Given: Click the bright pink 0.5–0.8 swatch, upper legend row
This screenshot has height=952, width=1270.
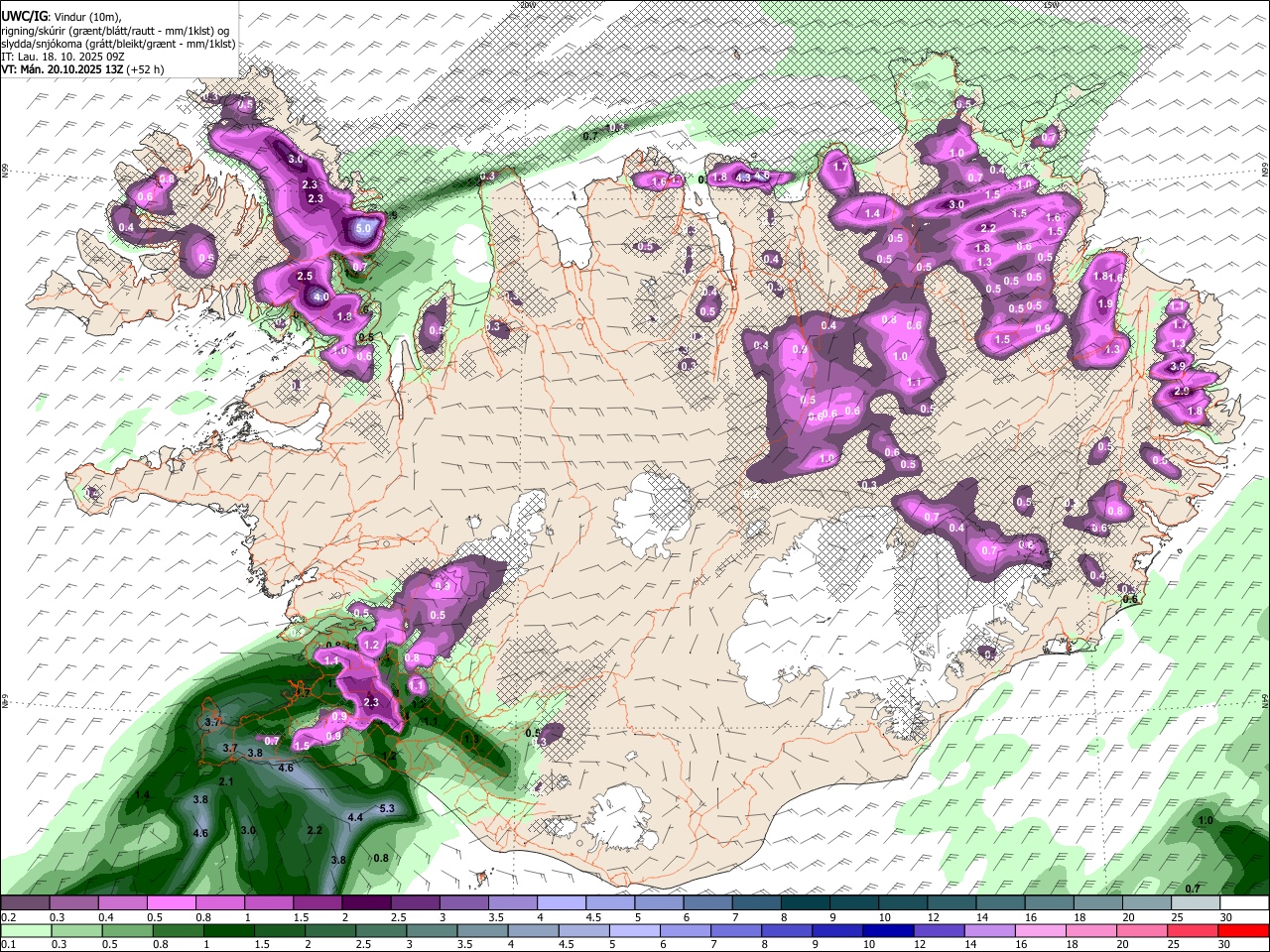Looking at the screenshot, I should point(171,903).
